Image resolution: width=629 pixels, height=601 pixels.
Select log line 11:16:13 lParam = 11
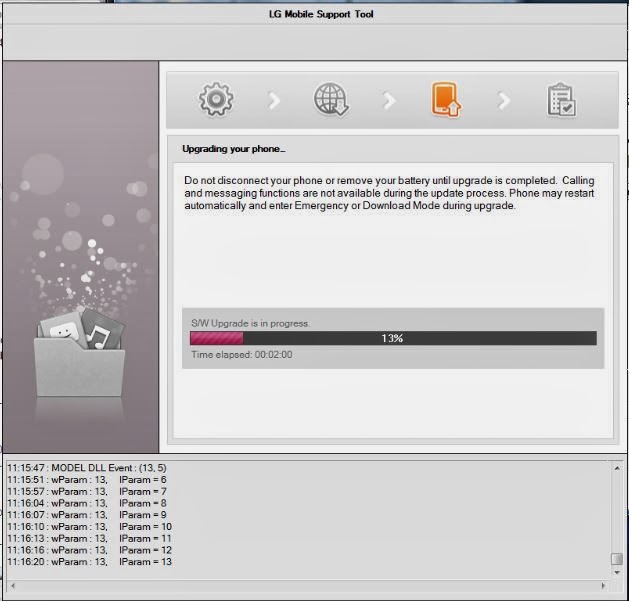pyautogui.click(x=89, y=538)
